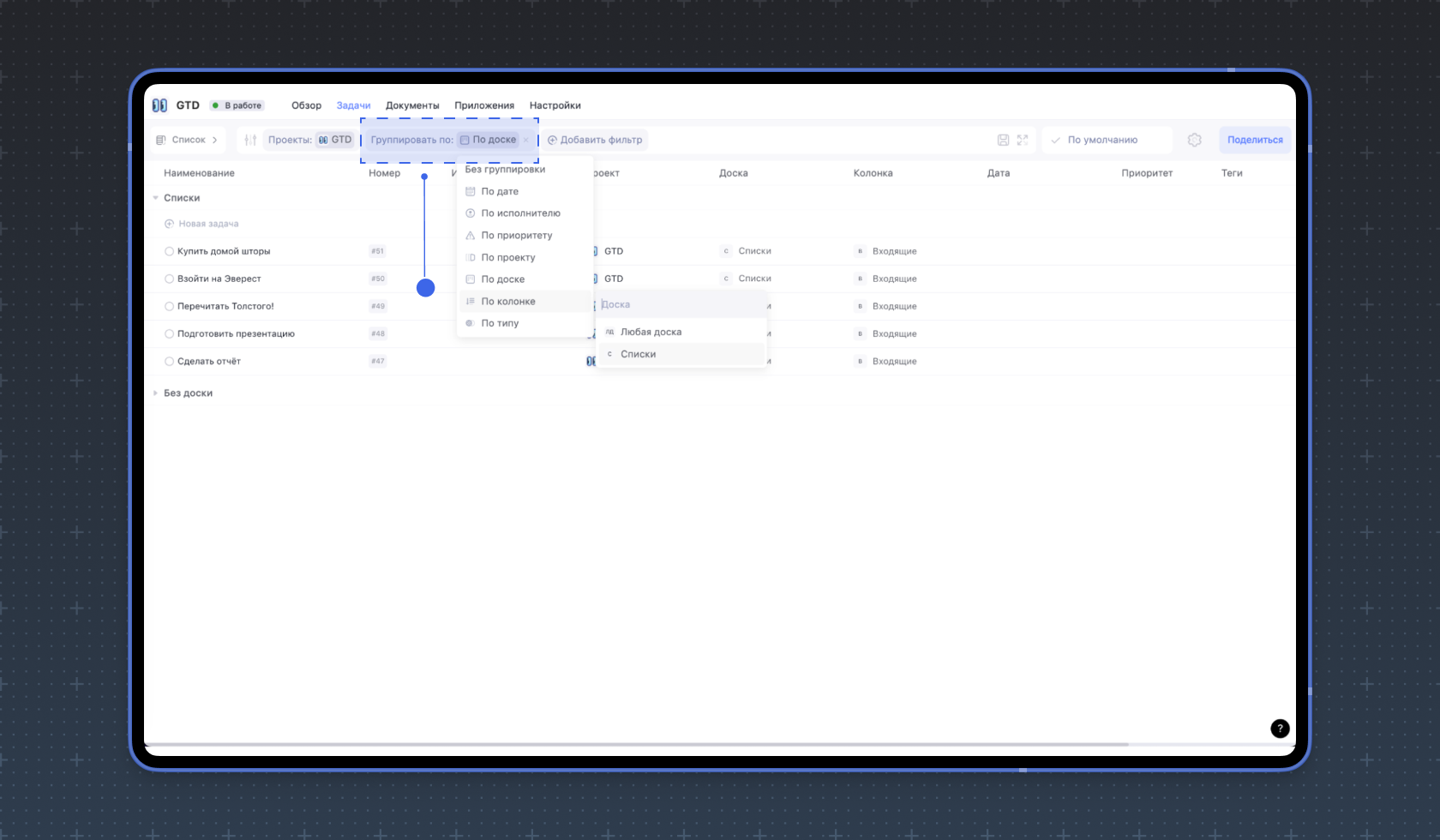Select 'Любая доска' in board submenu
The width and height of the screenshot is (1440, 840).
(651, 332)
